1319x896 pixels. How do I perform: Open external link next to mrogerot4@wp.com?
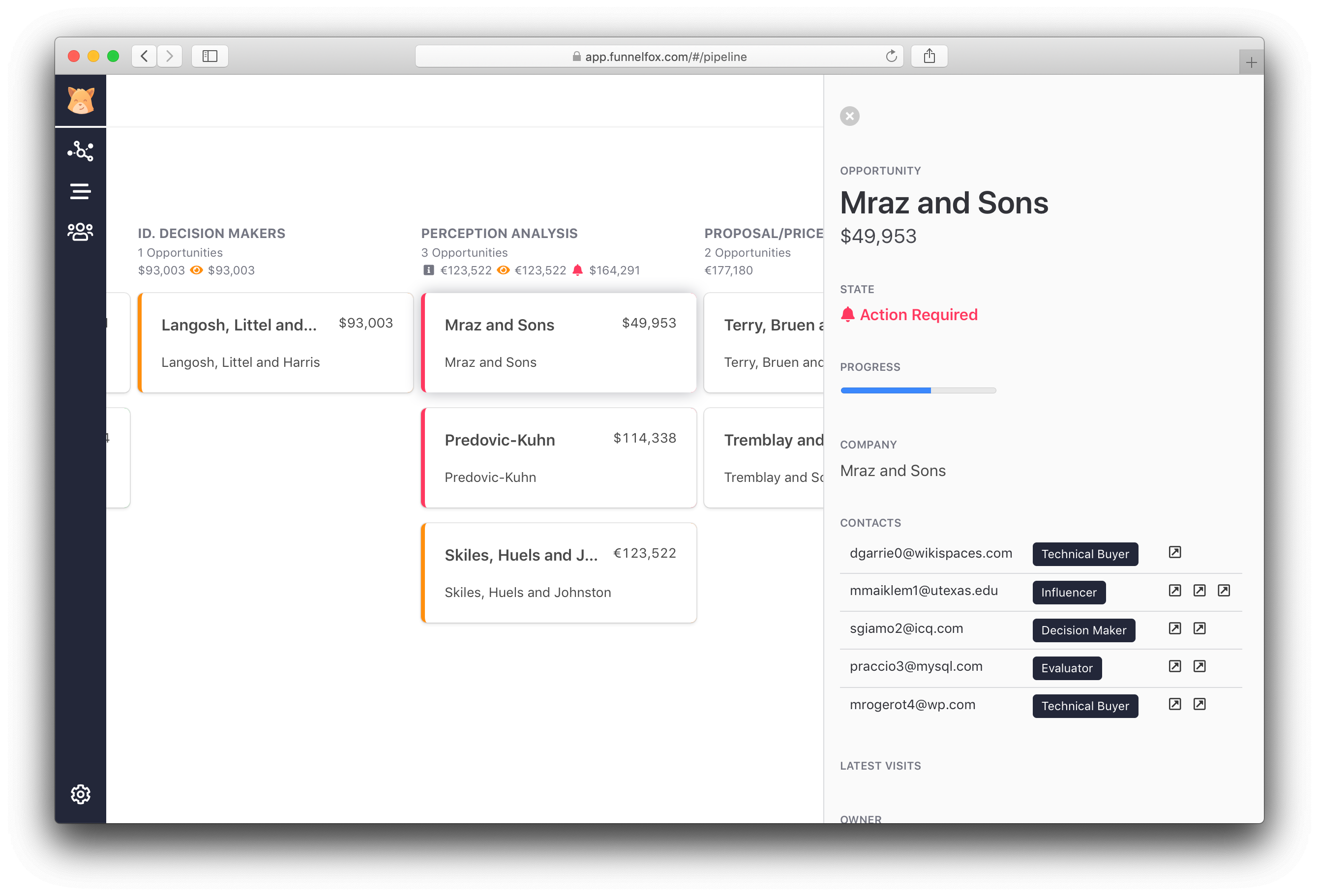(1175, 704)
